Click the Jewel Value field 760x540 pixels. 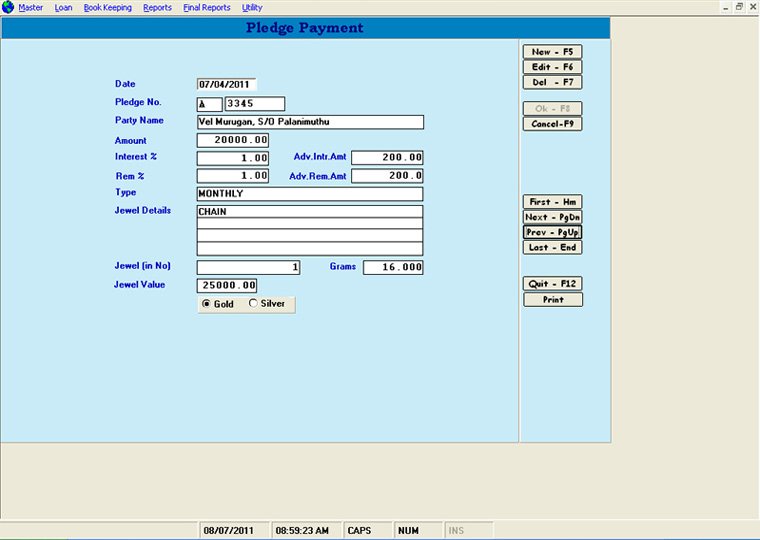pos(227,286)
